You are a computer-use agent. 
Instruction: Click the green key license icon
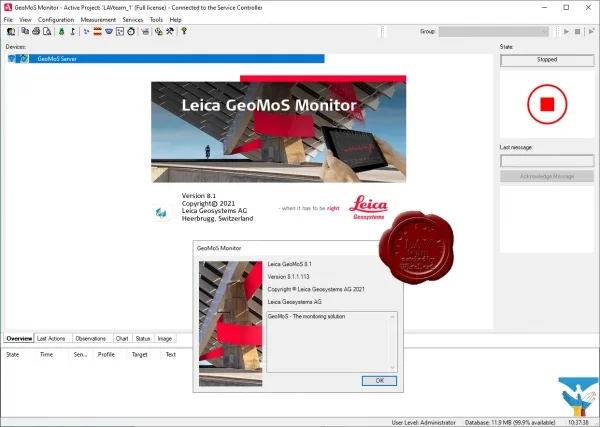click(184, 31)
